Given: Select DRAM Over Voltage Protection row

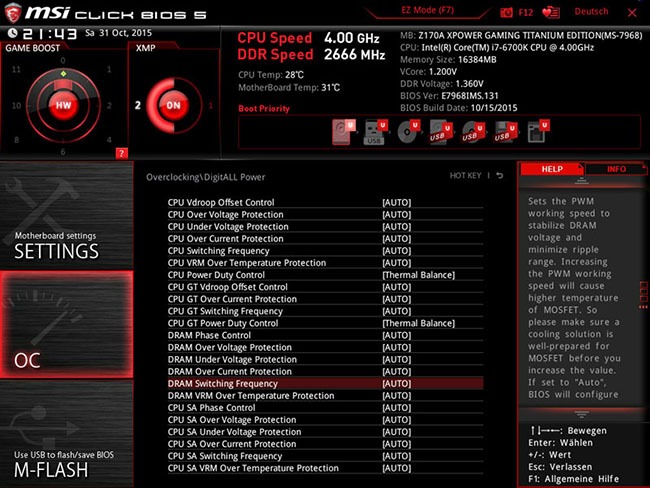Looking at the screenshot, I should pos(325,347).
